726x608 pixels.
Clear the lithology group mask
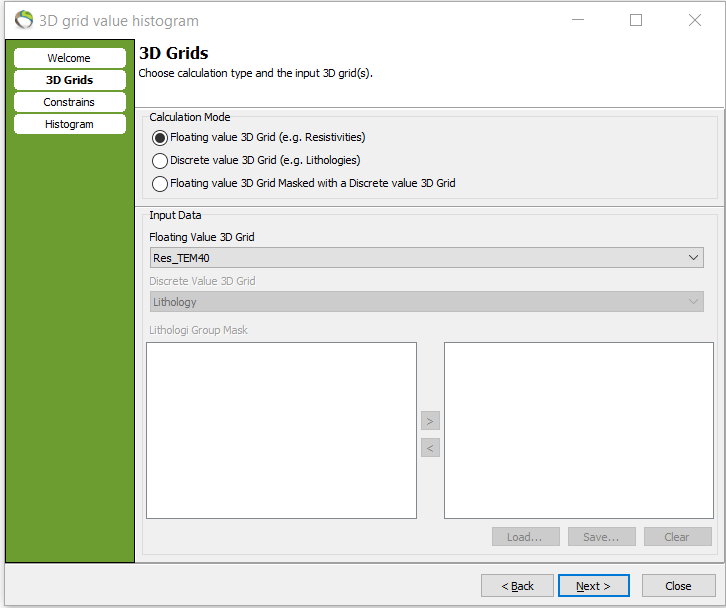(x=677, y=537)
